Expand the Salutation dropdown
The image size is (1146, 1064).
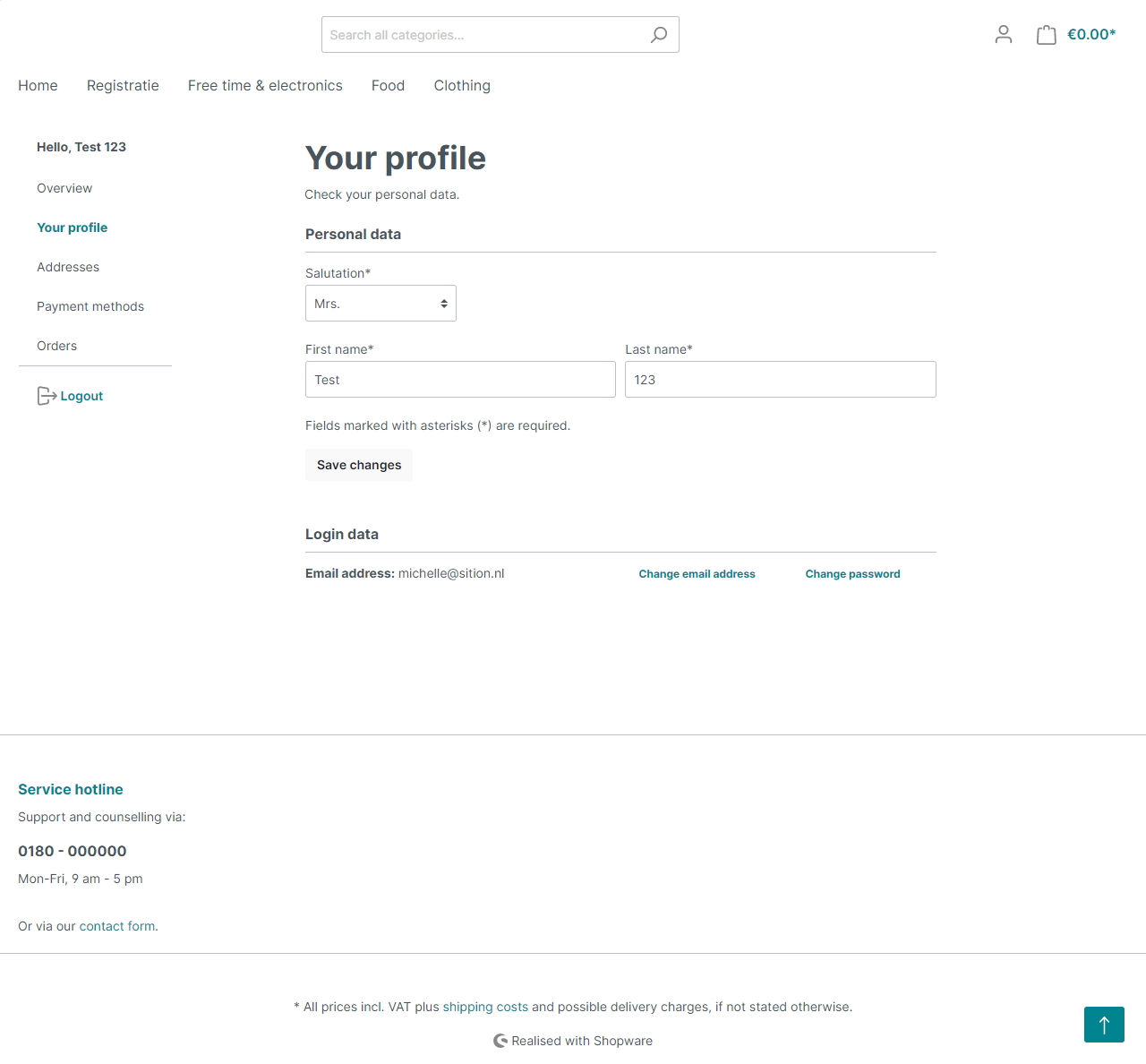[x=381, y=304]
